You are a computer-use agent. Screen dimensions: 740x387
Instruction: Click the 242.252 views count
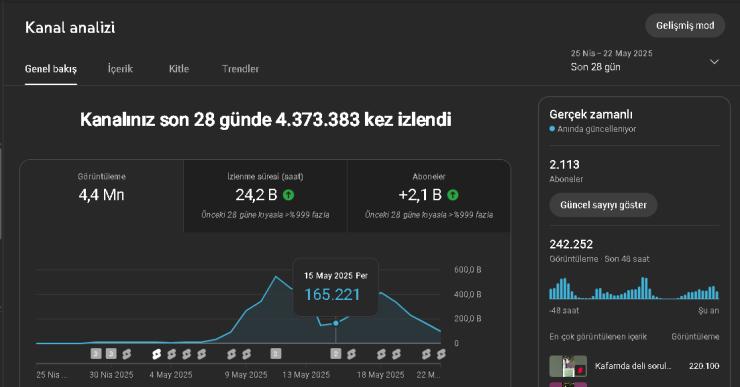click(571, 244)
